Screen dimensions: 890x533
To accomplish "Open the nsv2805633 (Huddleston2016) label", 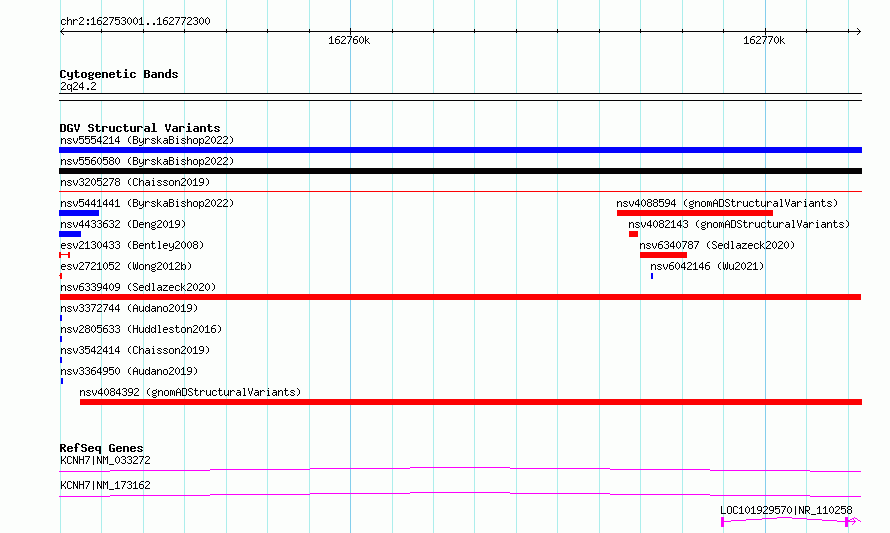I will click(141, 329).
